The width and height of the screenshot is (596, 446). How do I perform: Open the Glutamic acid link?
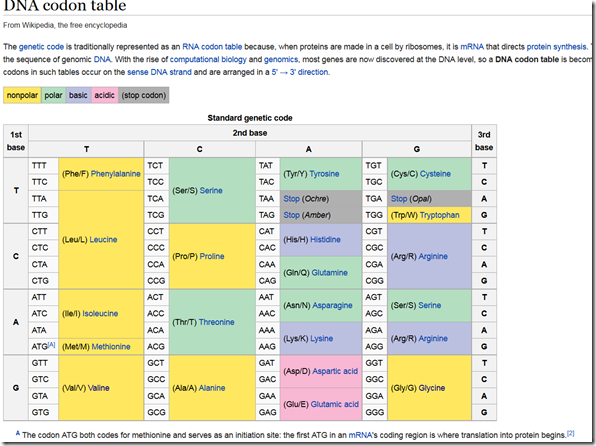point(334,404)
